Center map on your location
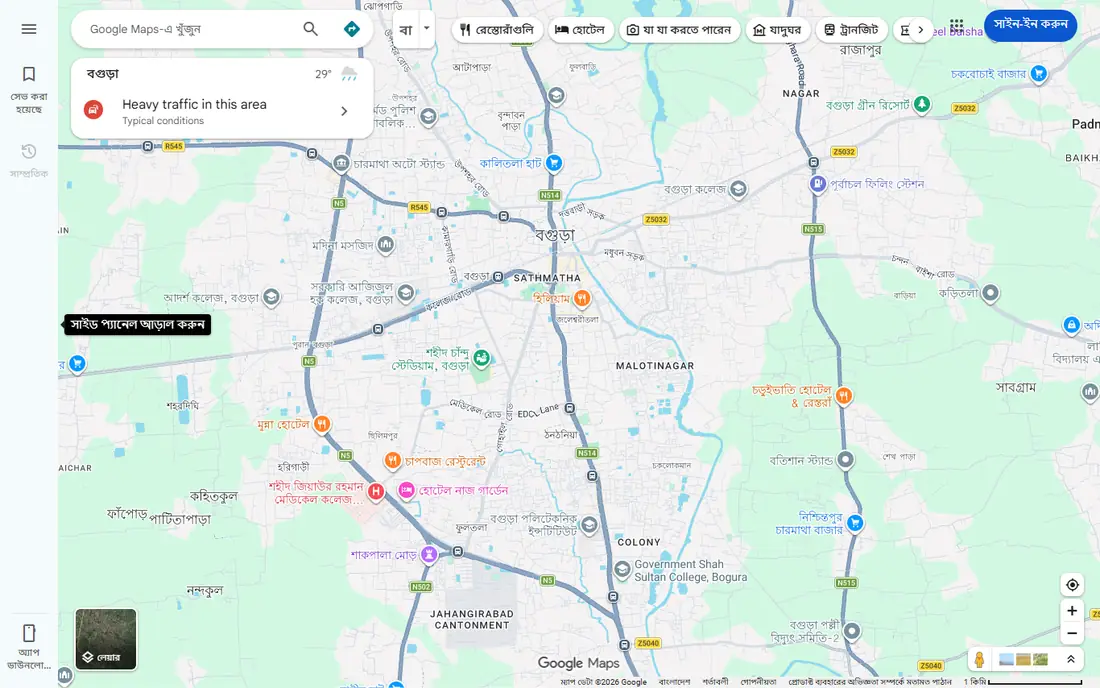The width and height of the screenshot is (1100, 688). pos(1072,585)
